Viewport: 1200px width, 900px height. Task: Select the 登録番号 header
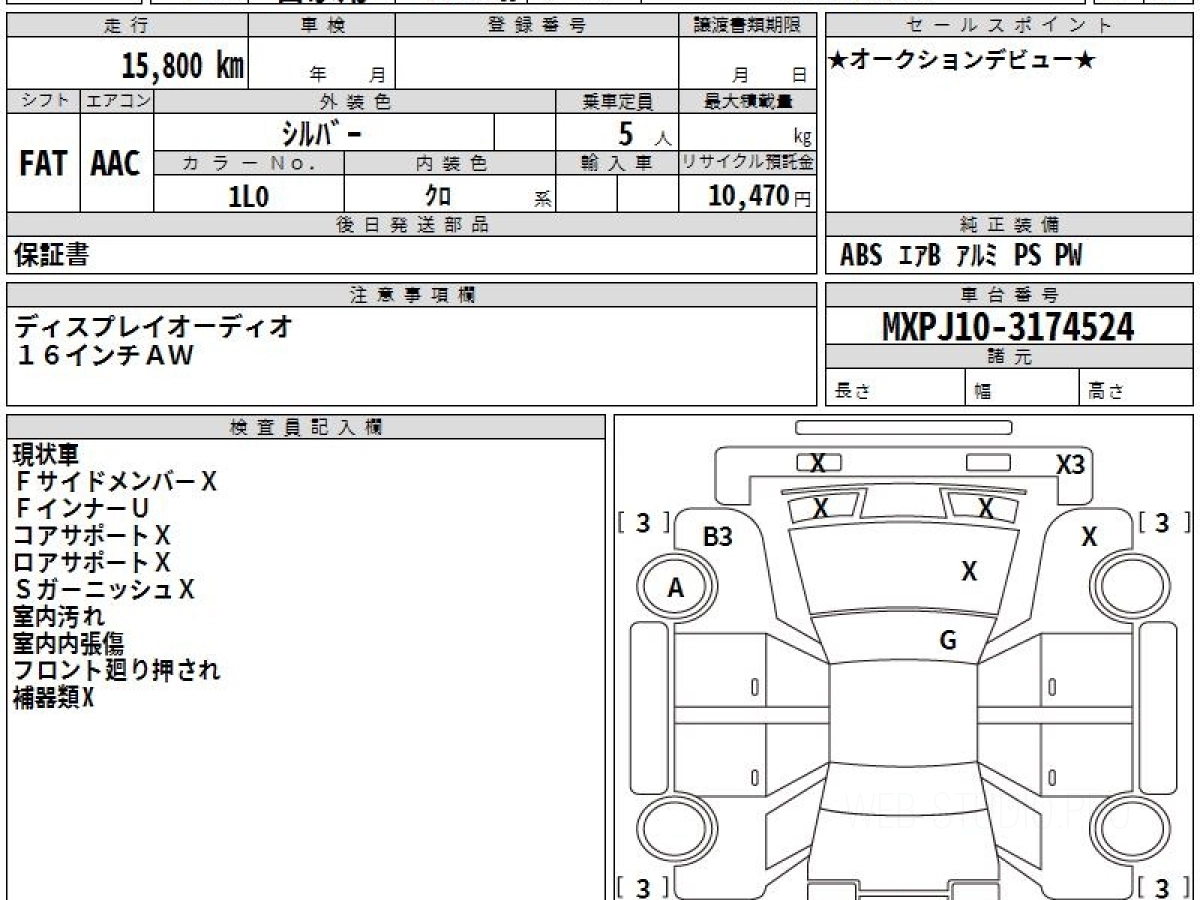point(536,26)
